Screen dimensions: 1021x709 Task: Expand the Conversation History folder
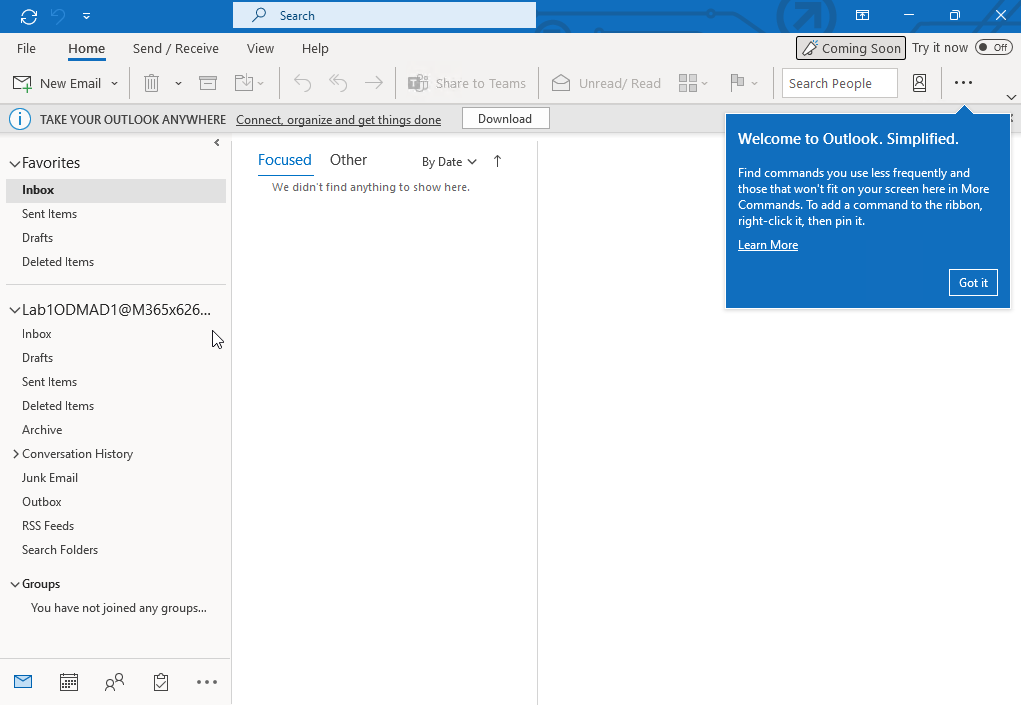(16, 454)
